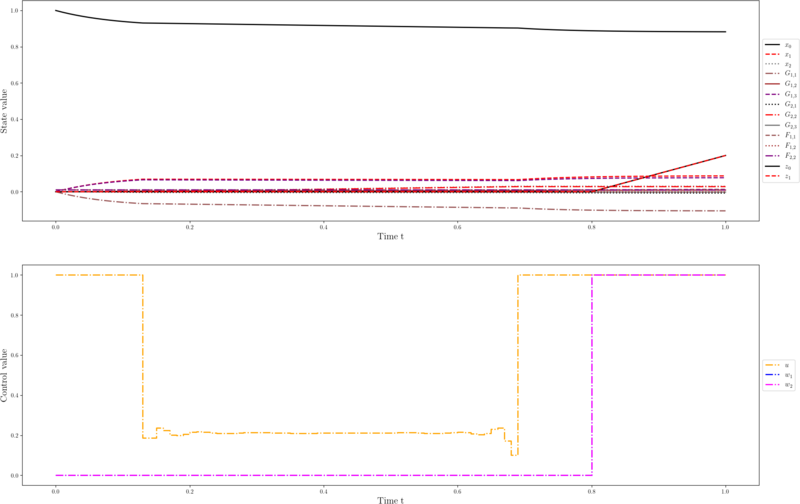Click the x₂ legend label
The image size is (800, 504).
pyautogui.click(x=788, y=64)
